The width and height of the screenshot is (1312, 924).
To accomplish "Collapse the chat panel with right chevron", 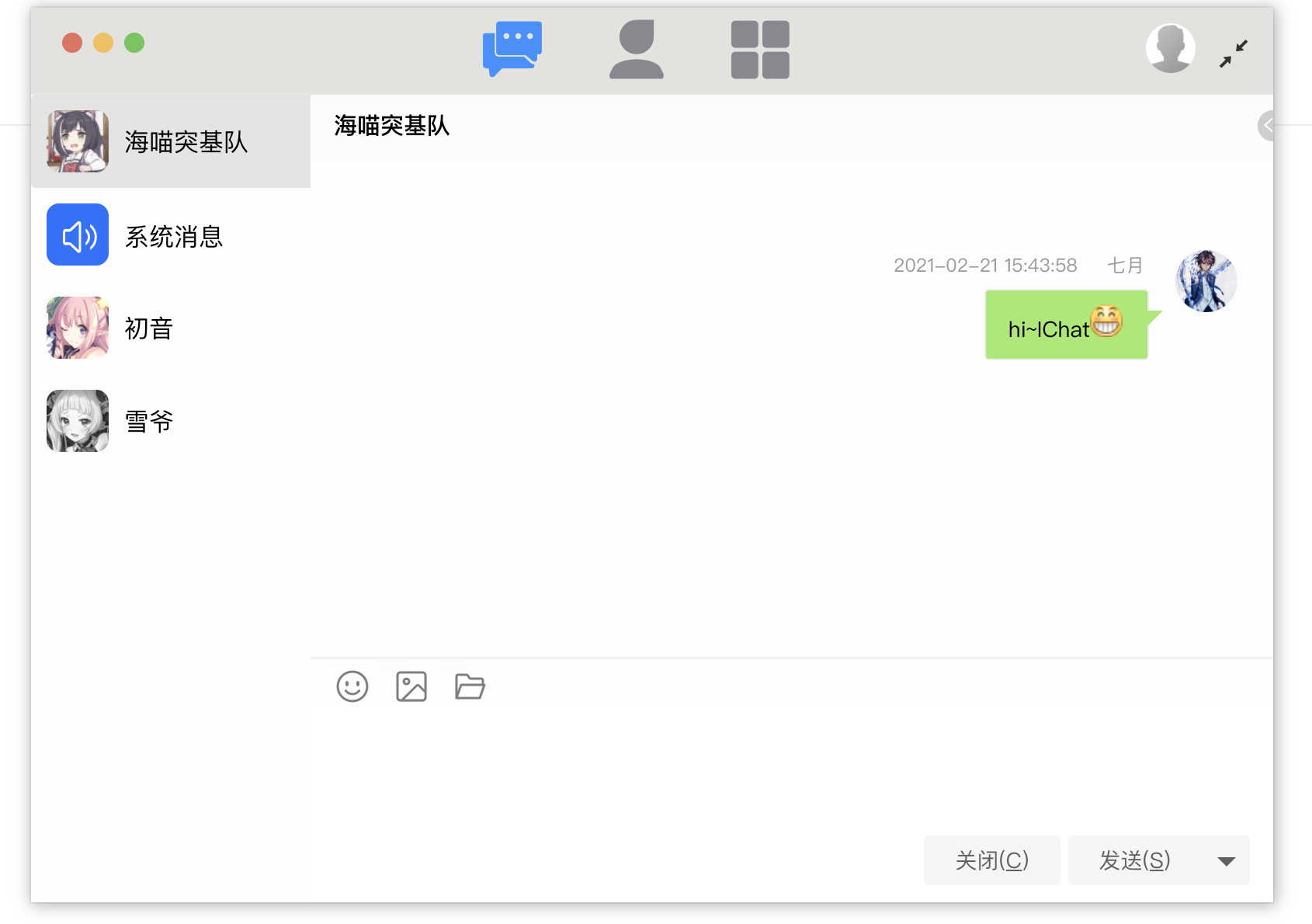I will [1268, 125].
